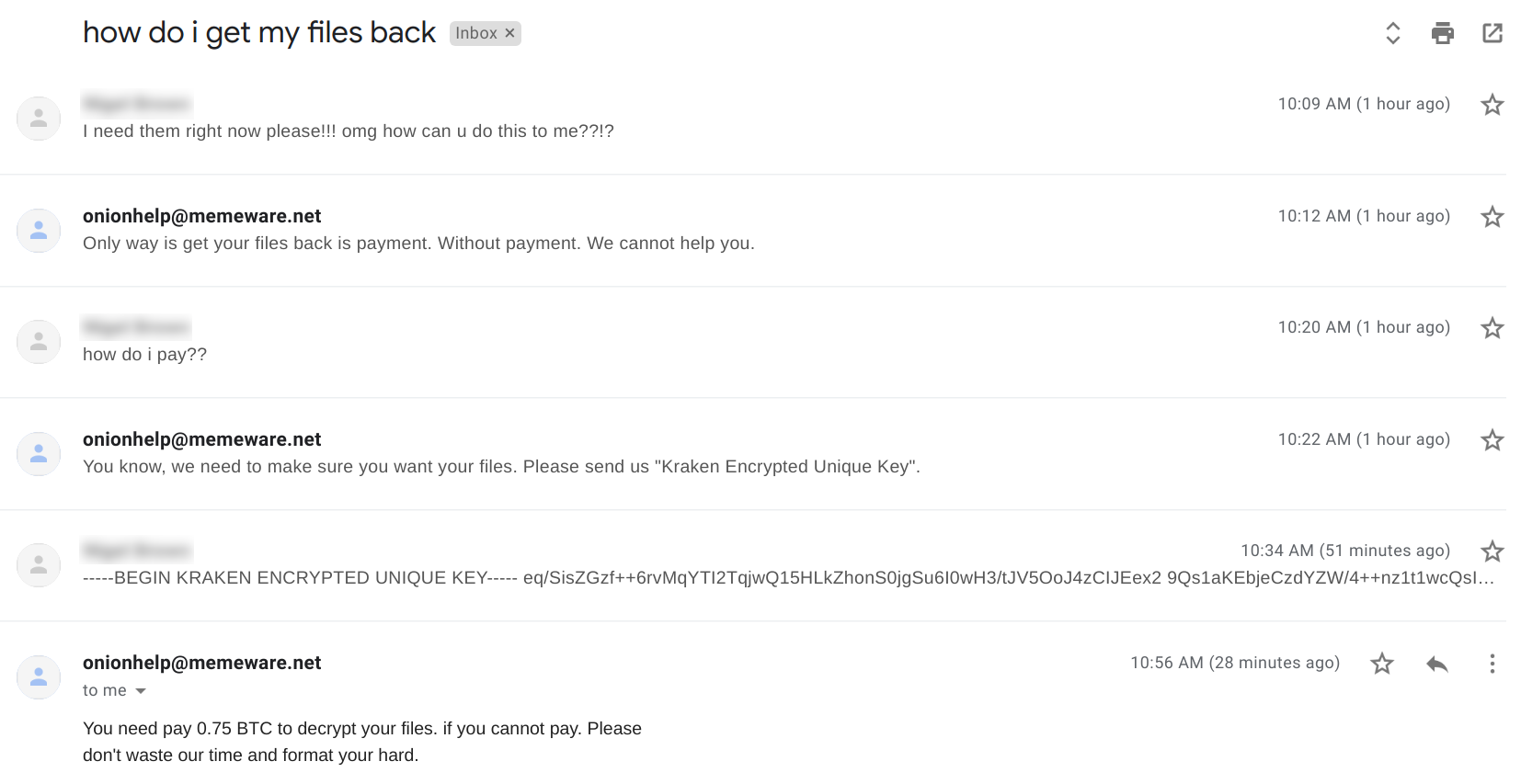Show recipient details next to 'to me'

pyautogui.click(x=141, y=691)
